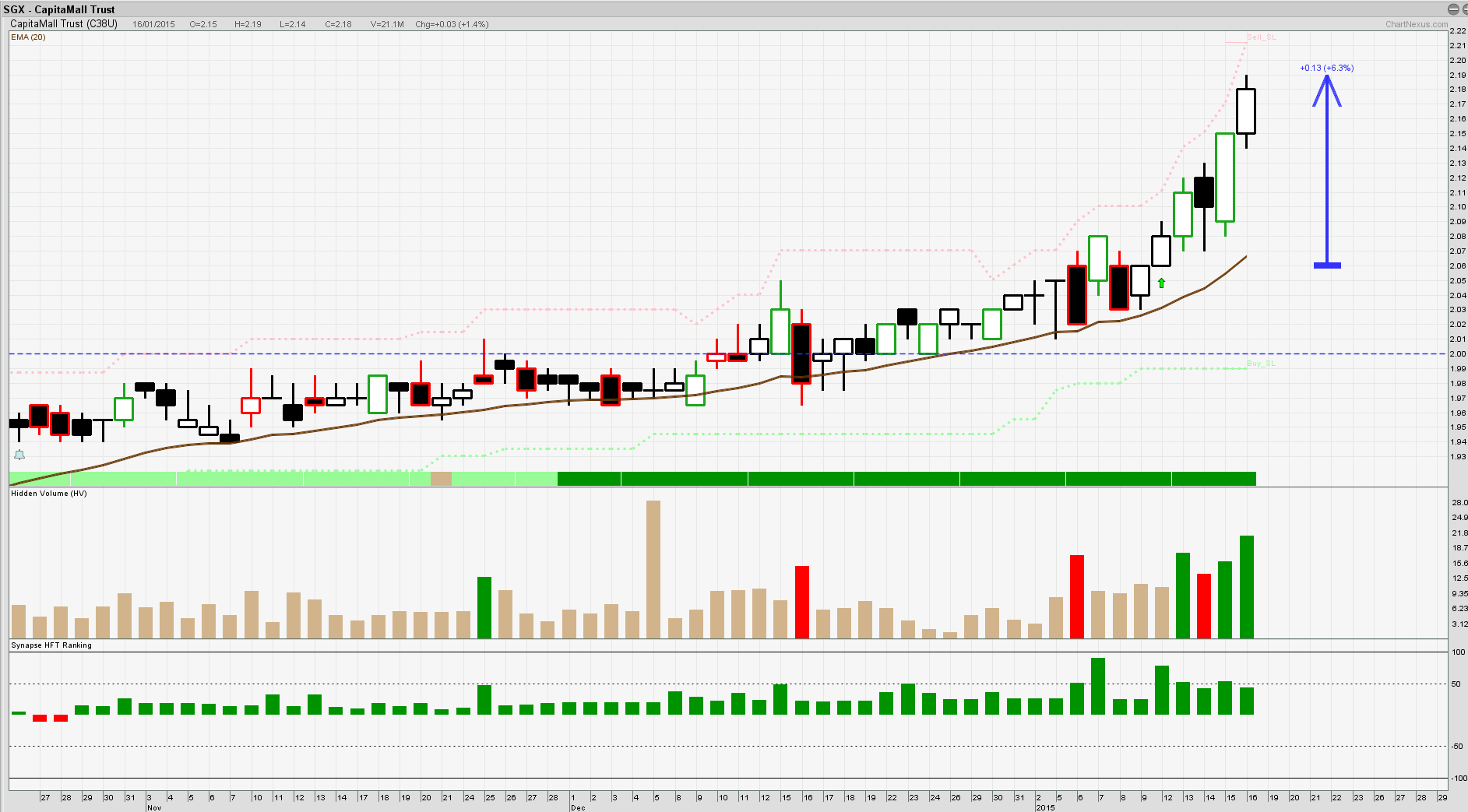This screenshot has height=812, width=1468.
Task: Click the CapitaMall Trust (C38U) stock name
Action: 64,24
